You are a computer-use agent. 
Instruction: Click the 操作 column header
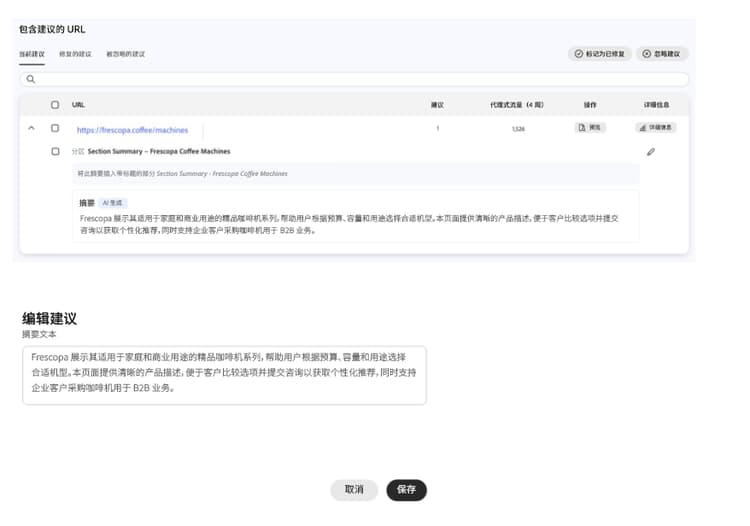point(590,105)
